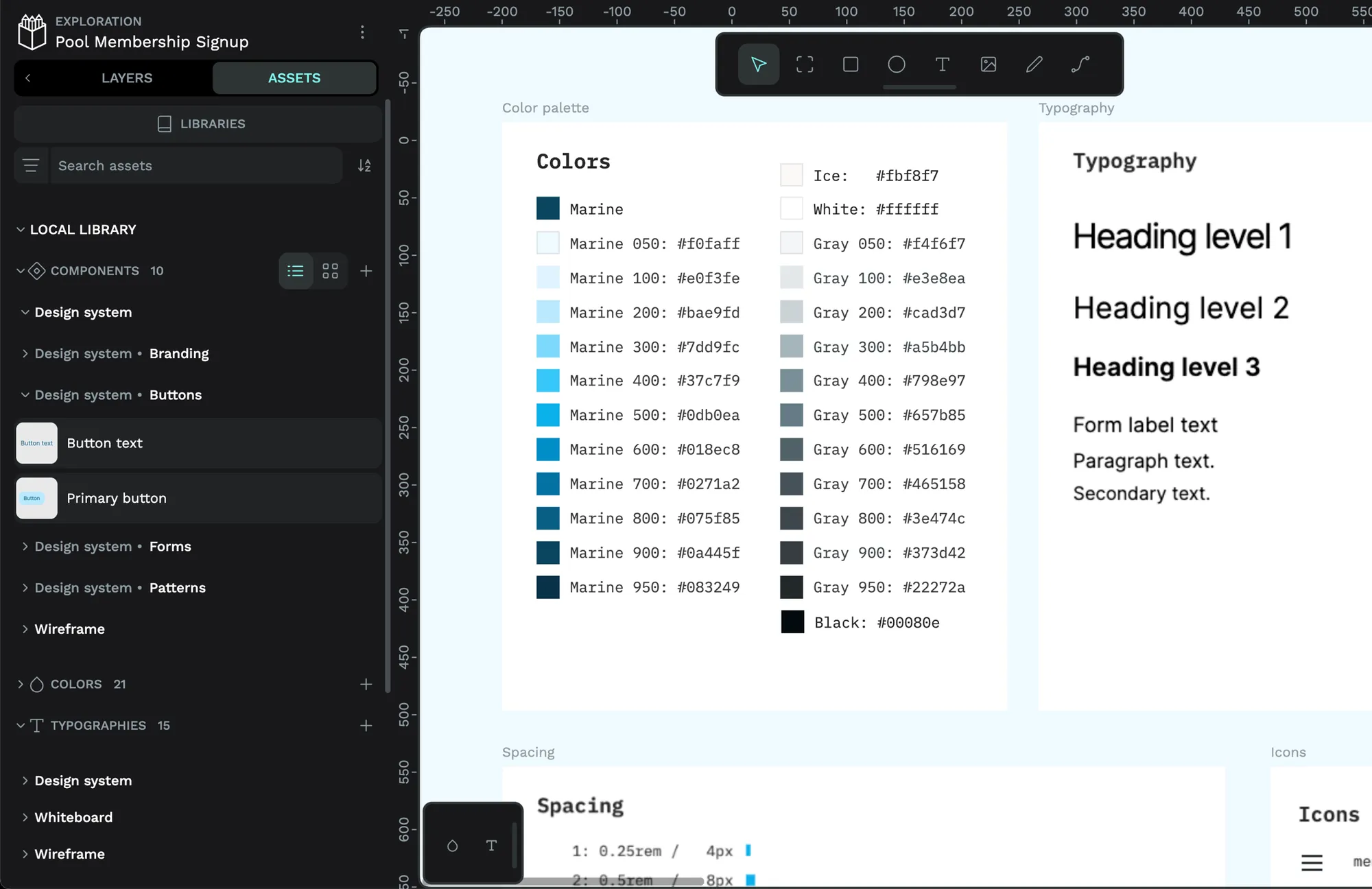Add a new typography asset
The image size is (1372, 889).
[366, 725]
